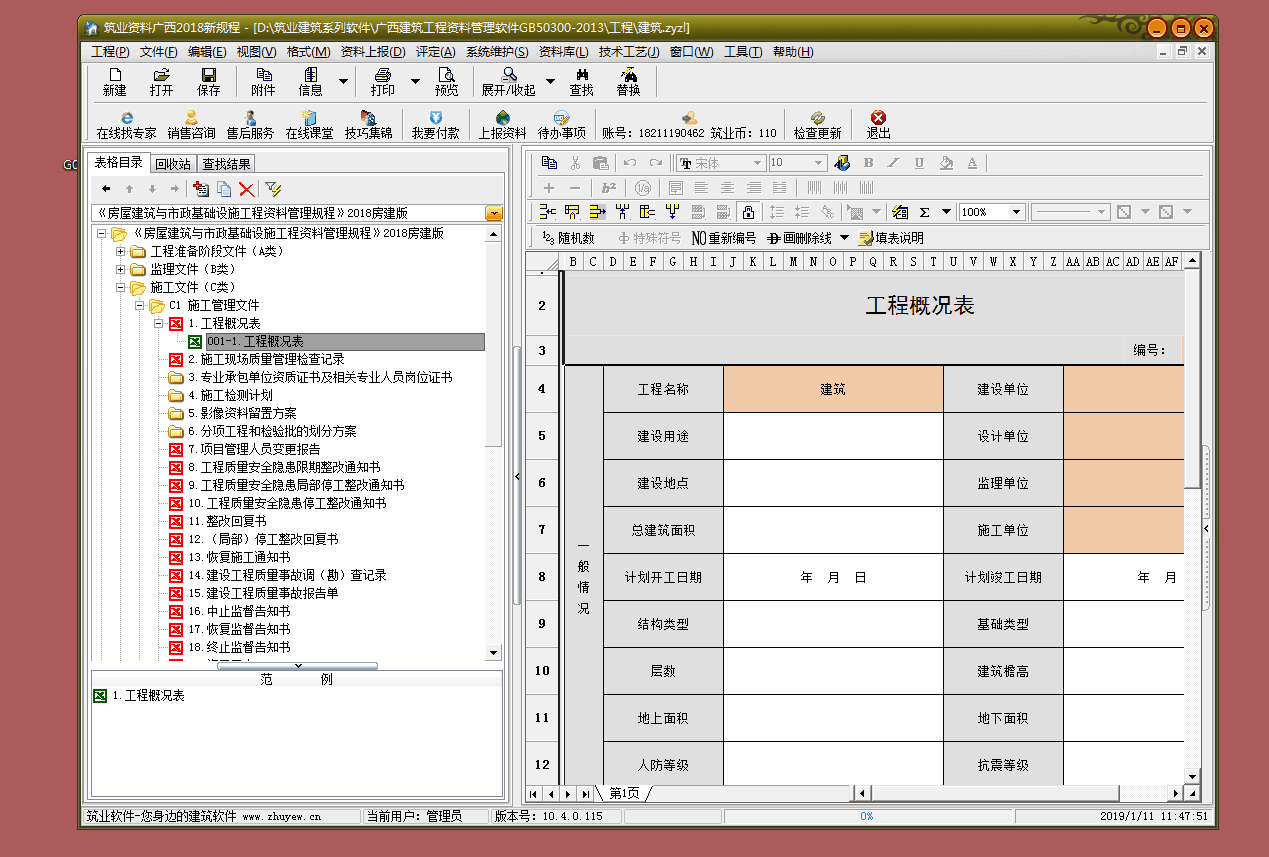Open the 资料库(L) menu
1269x857 pixels.
(x=563, y=52)
